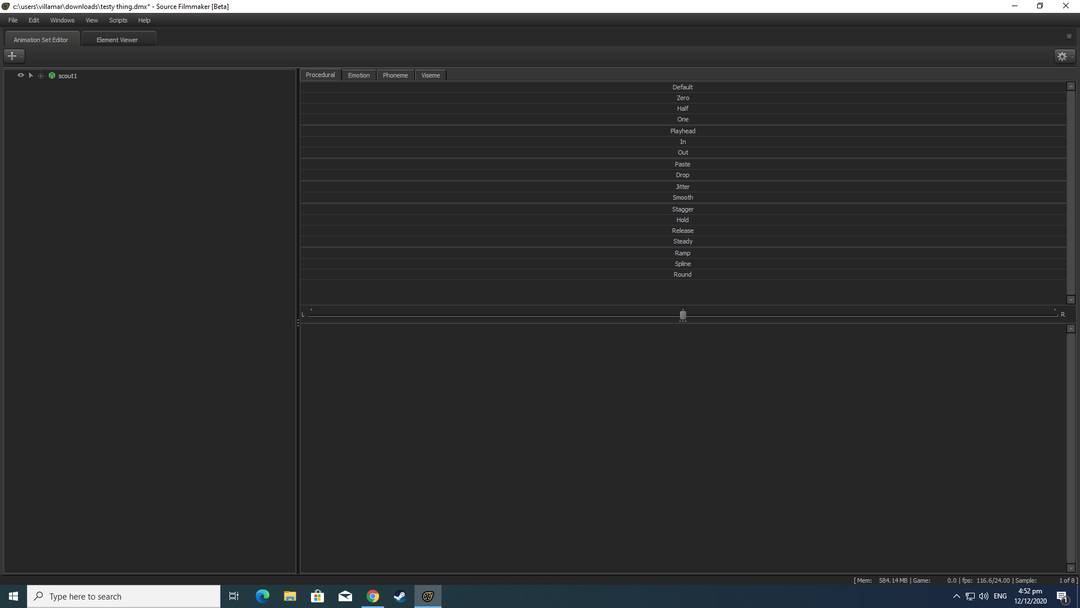Apply the Jitter preset
This screenshot has width=1080, height=608.
point(683,186)
